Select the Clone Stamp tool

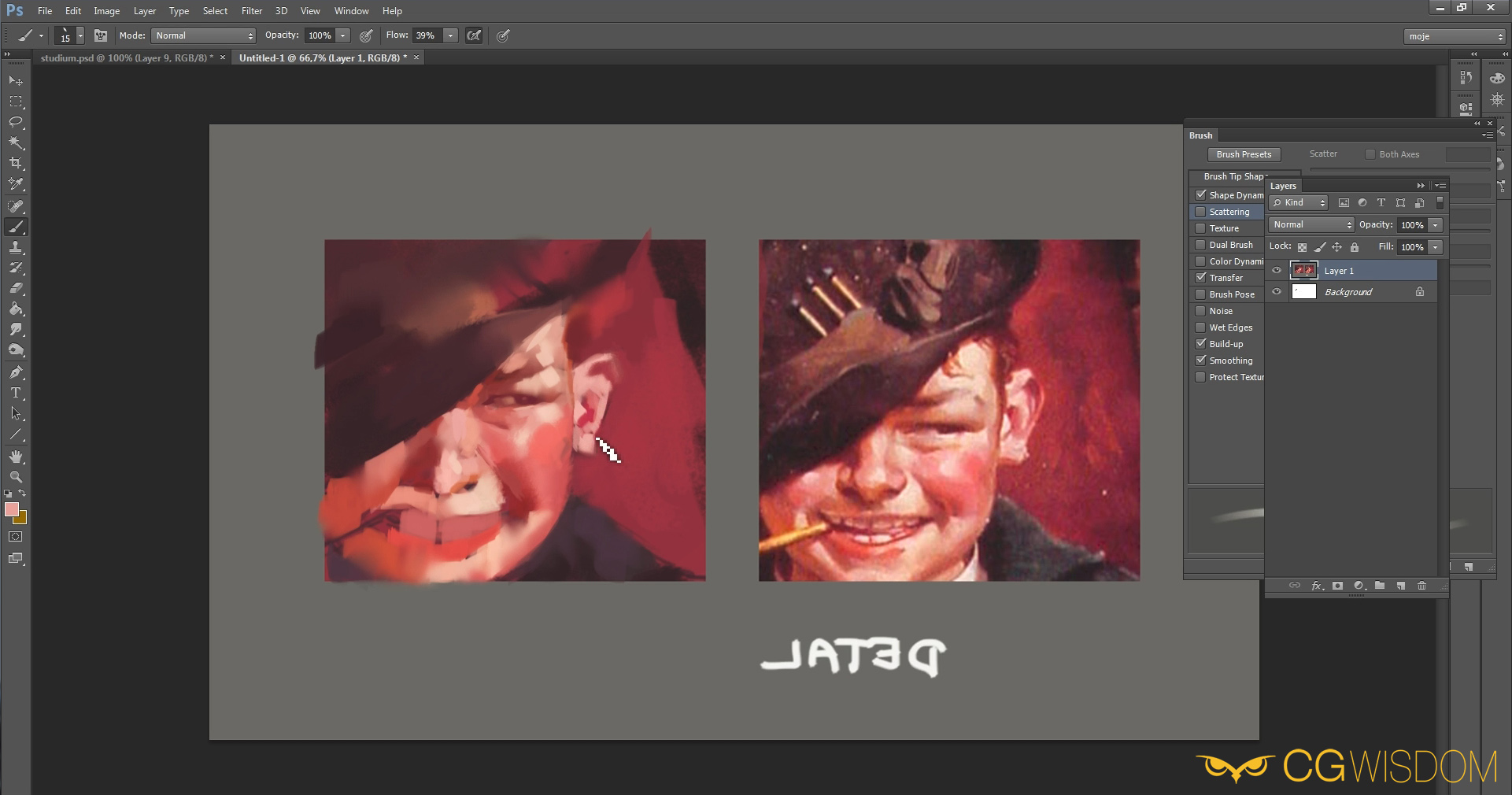pyautogui.click(x=16, y=247)
